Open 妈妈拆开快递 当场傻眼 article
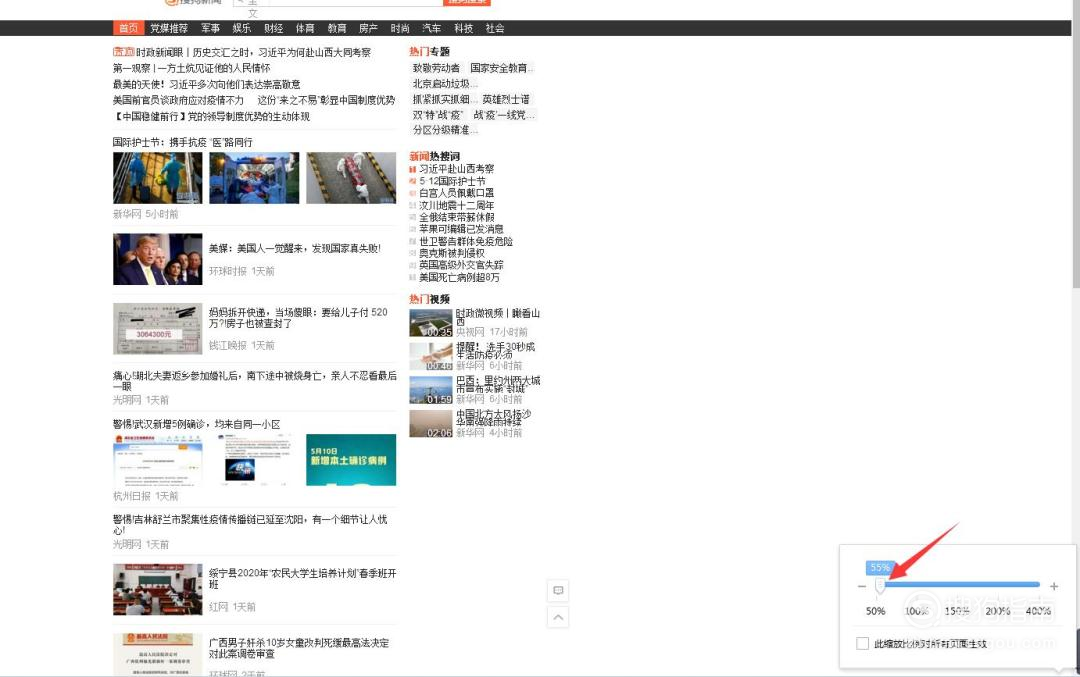 [298, 317]
